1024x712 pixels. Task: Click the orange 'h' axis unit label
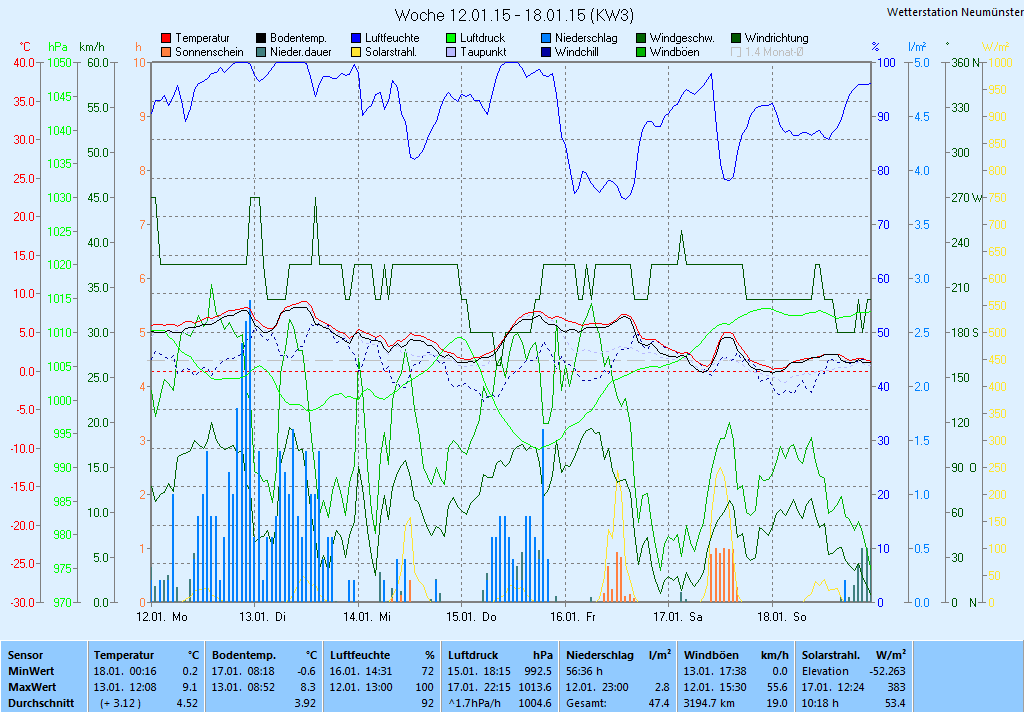tap(138, 47)
